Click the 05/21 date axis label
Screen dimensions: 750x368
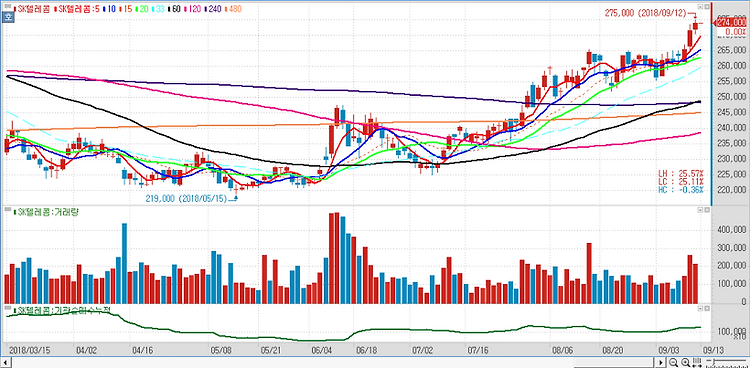271,350
